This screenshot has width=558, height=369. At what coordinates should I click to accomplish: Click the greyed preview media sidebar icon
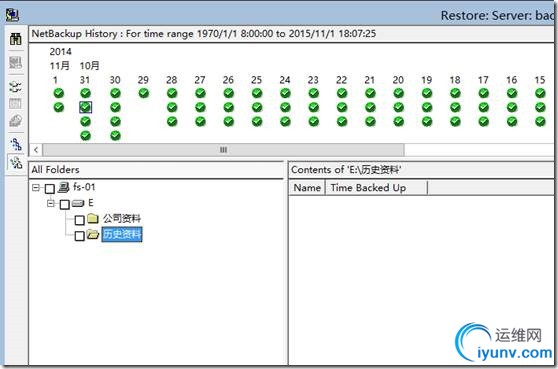point(15,63)
